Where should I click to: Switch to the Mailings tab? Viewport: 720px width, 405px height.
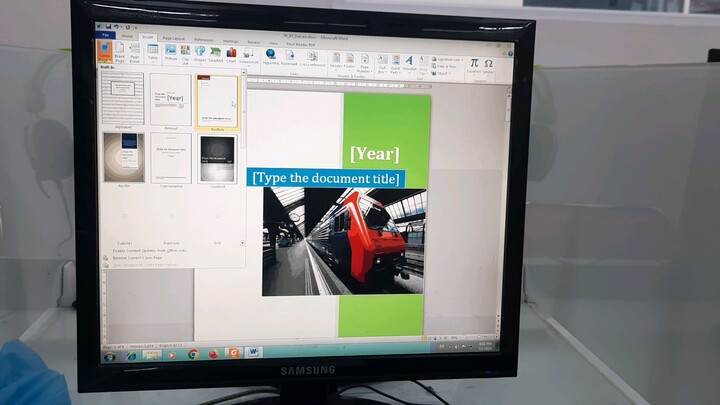(x=231, y=41)
